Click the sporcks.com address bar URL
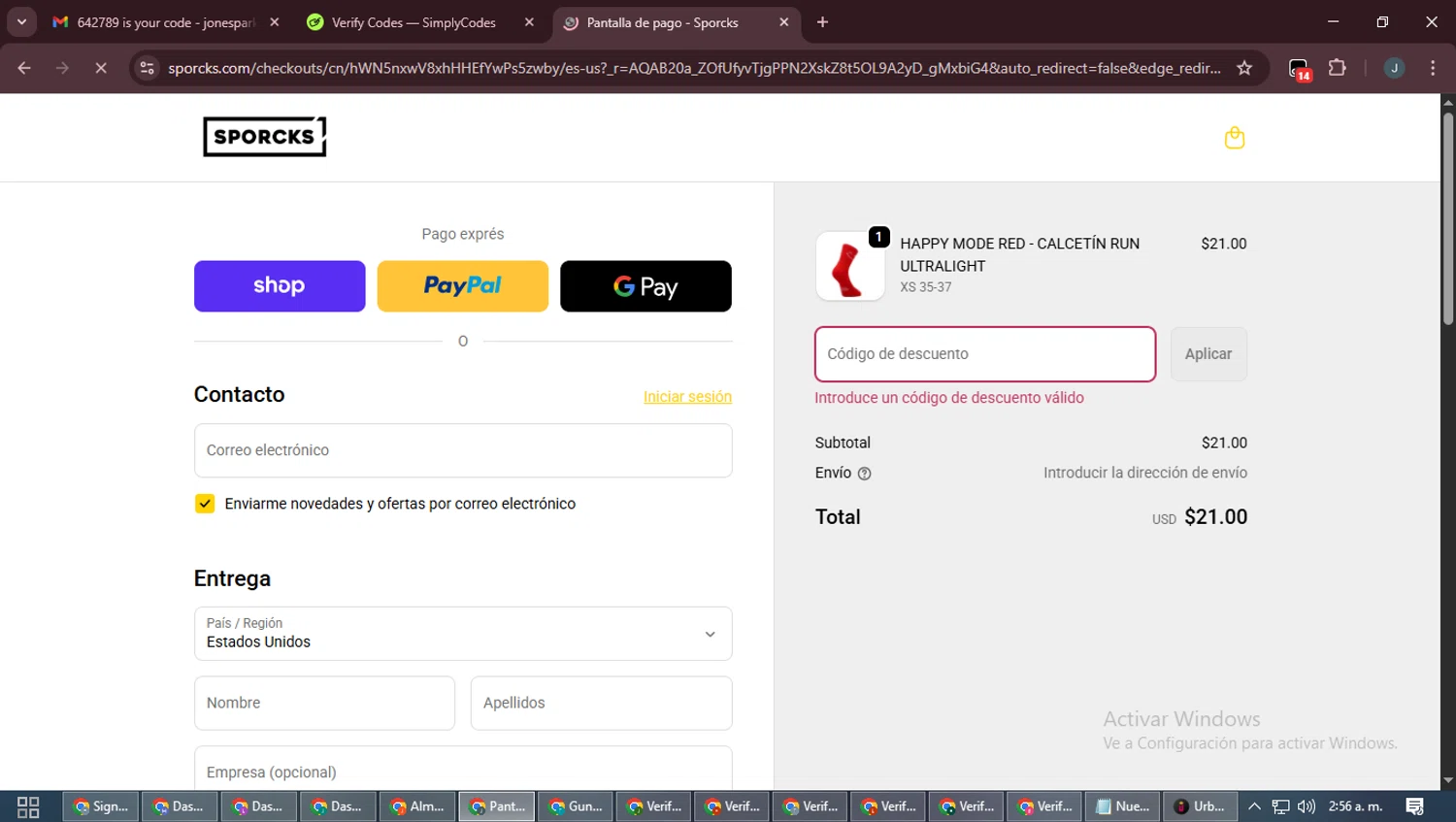The height and width of the screenshot is (822, 1456). tap(694, 68)
